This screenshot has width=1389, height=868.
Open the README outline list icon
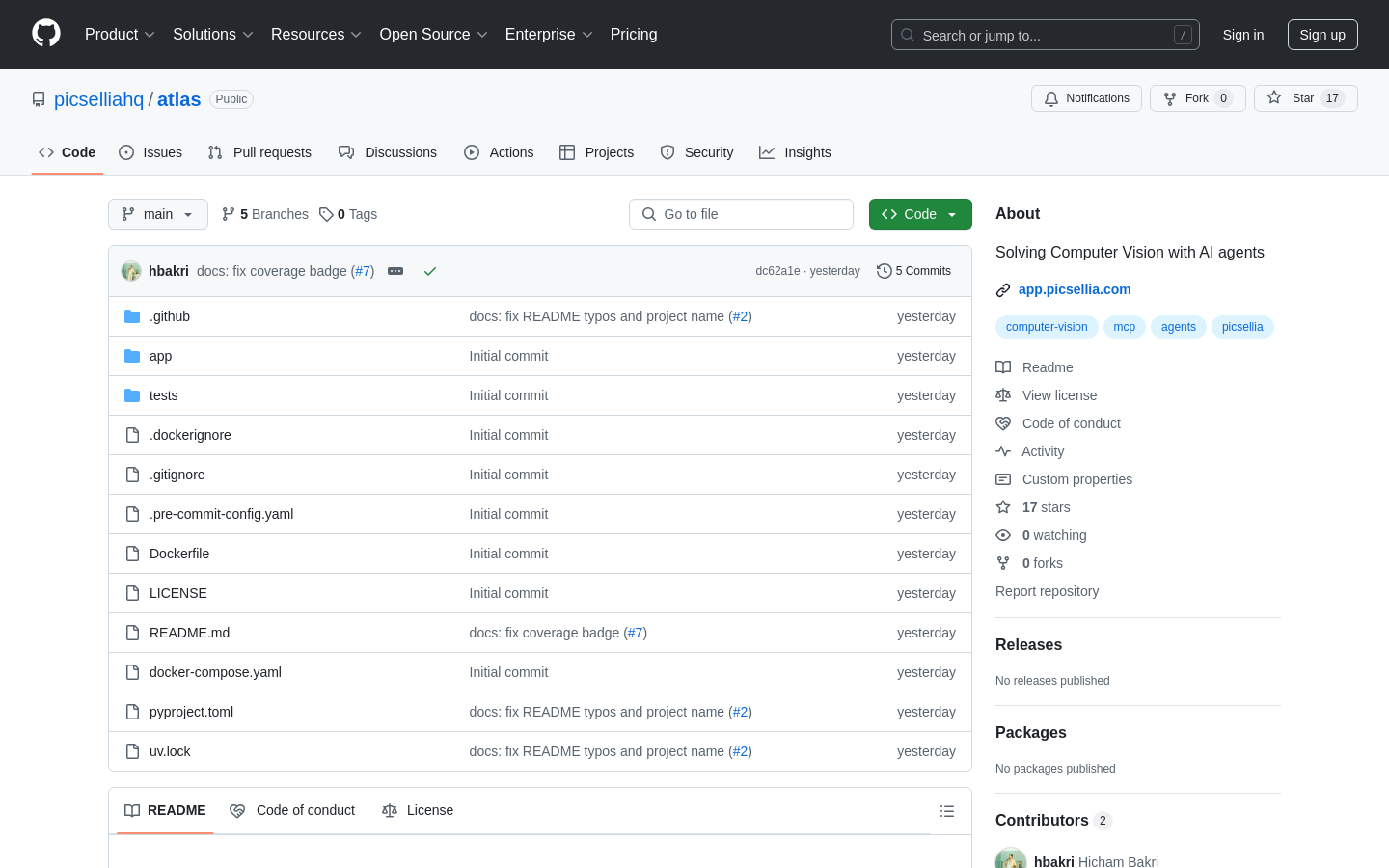point(947,811)
